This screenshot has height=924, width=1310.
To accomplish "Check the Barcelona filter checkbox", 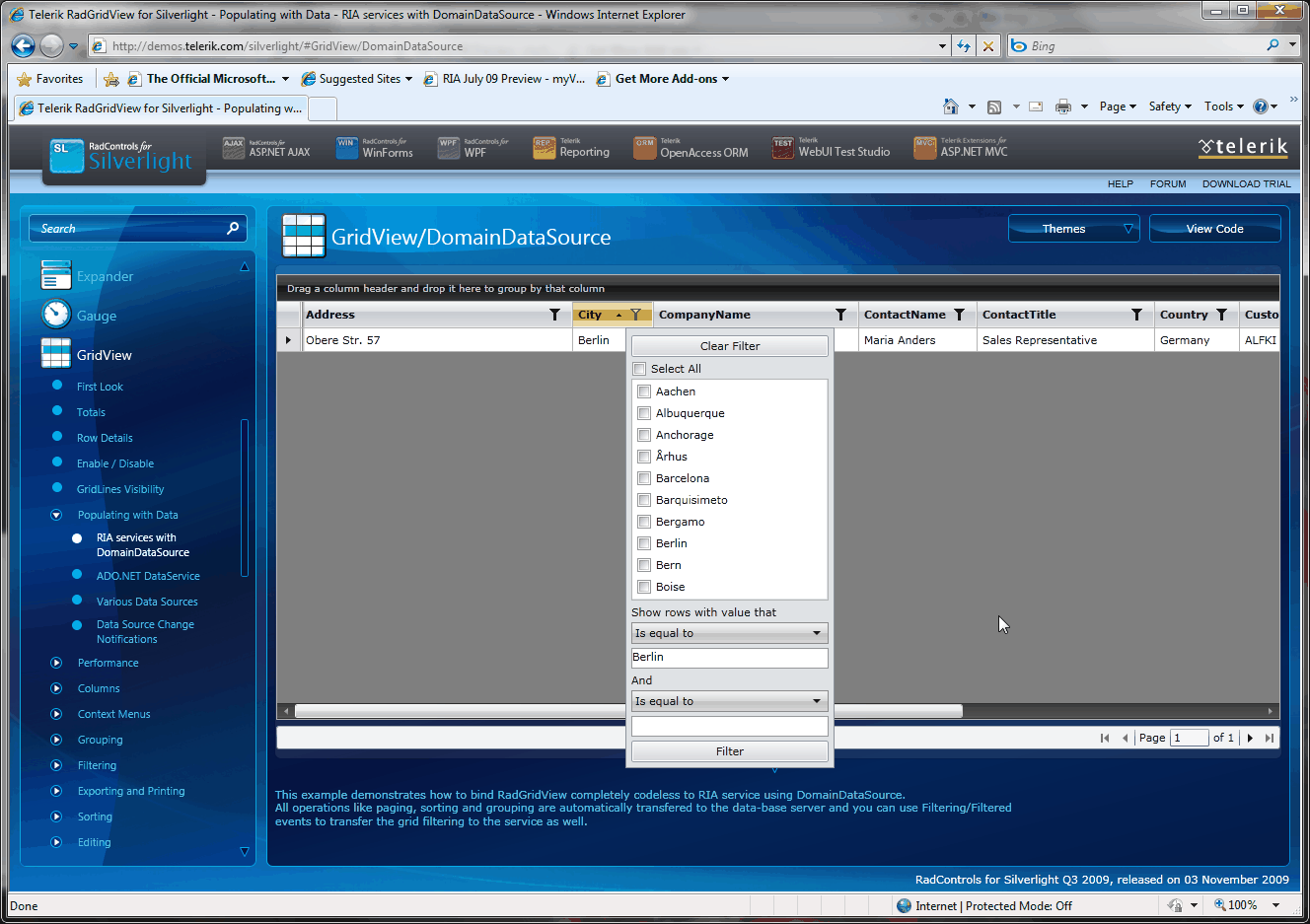I will point(644,478).
